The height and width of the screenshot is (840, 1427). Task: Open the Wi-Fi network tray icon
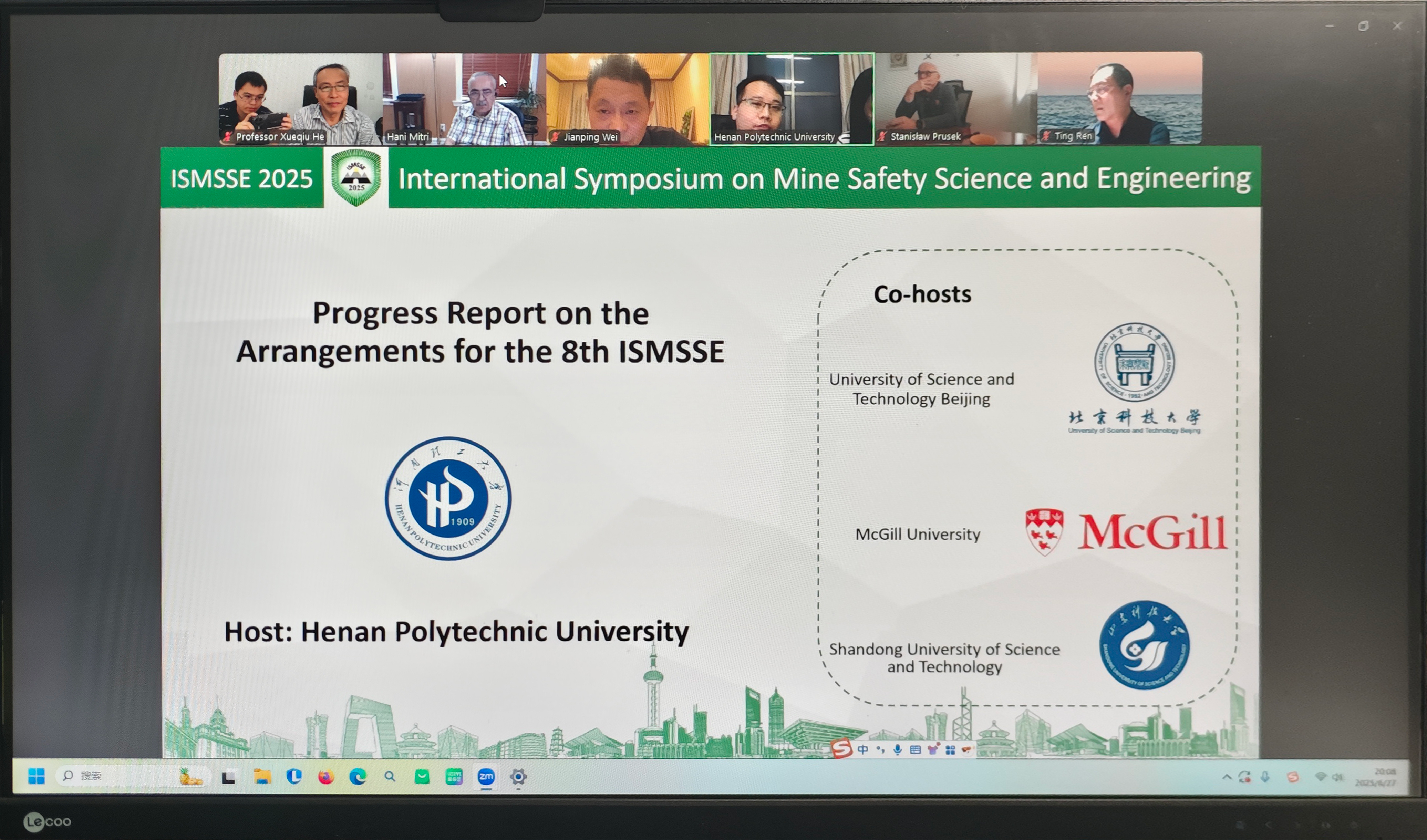(1320, 777)
